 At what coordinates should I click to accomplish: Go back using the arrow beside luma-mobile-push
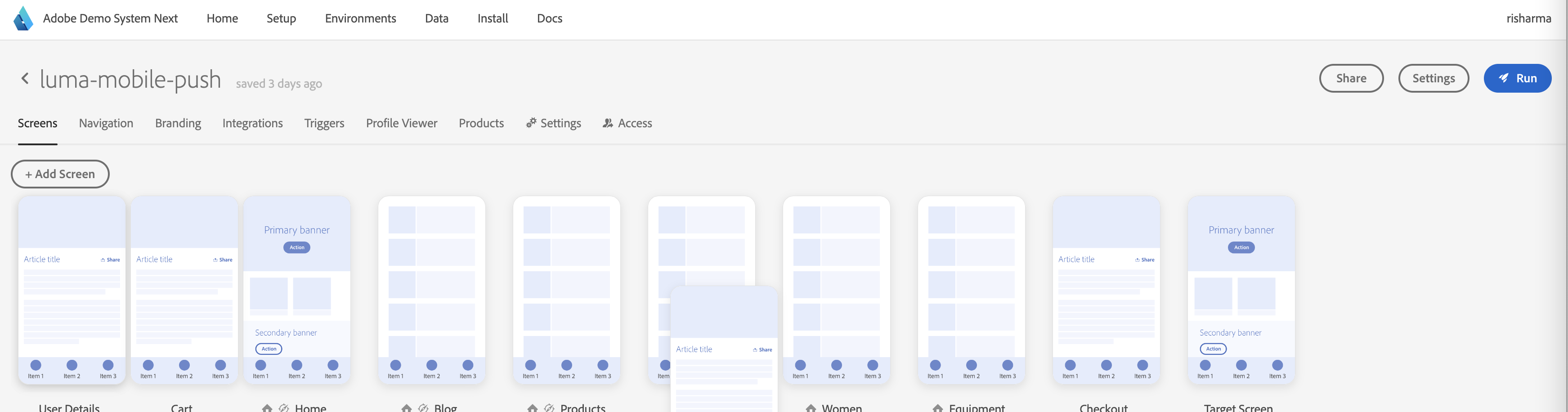point(25,78)
